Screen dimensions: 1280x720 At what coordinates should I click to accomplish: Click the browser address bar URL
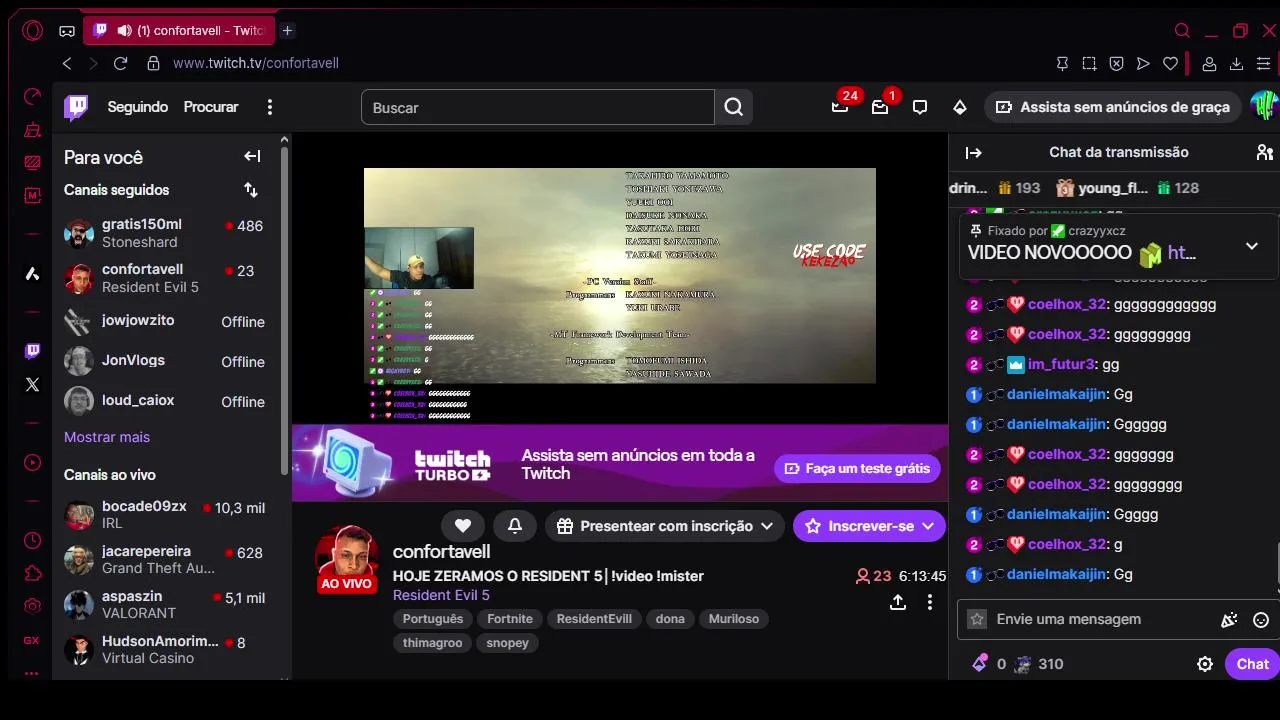click(256, 63)
